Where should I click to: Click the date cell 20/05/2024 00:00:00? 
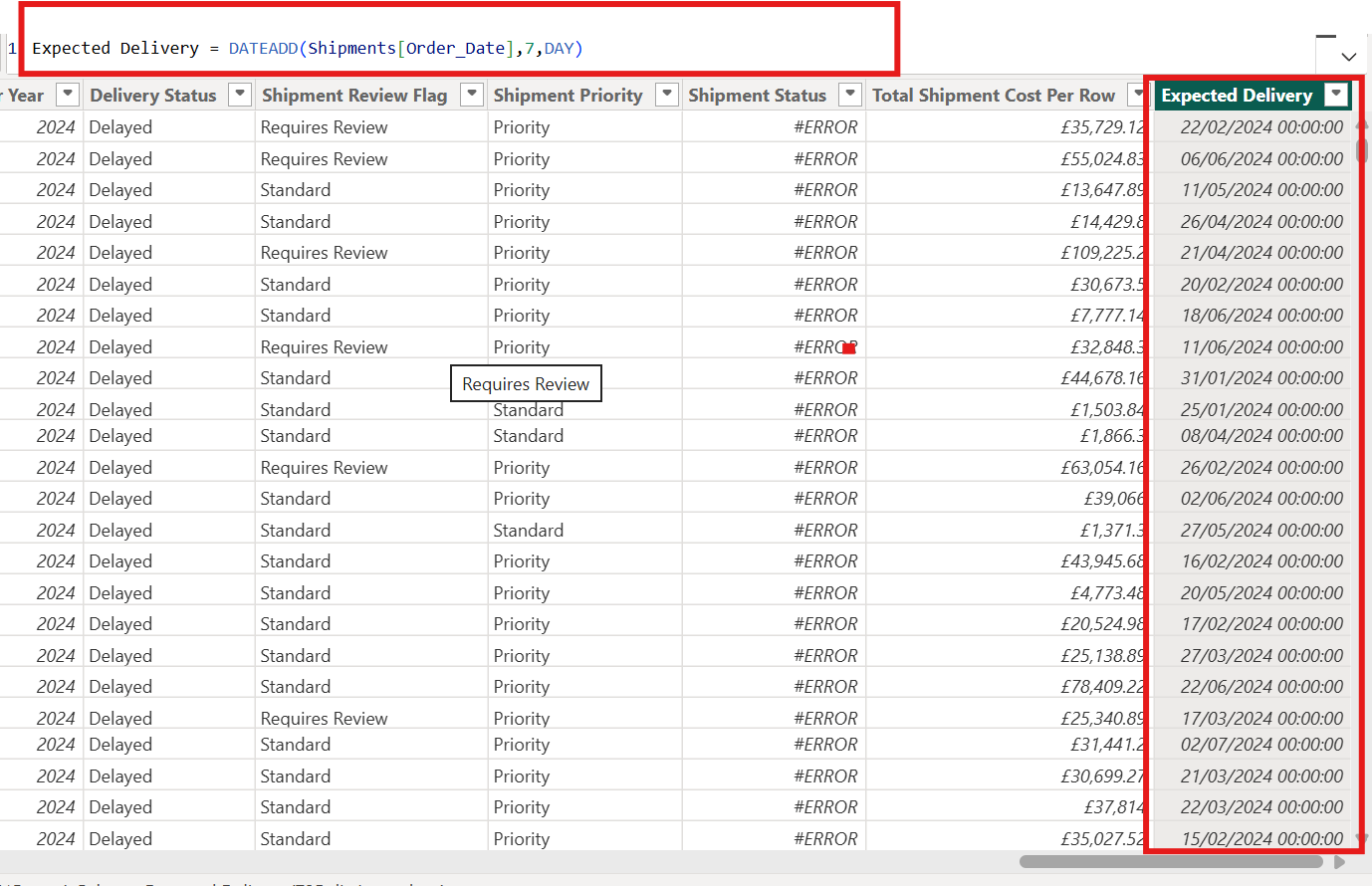click(x=1261, y=592)
